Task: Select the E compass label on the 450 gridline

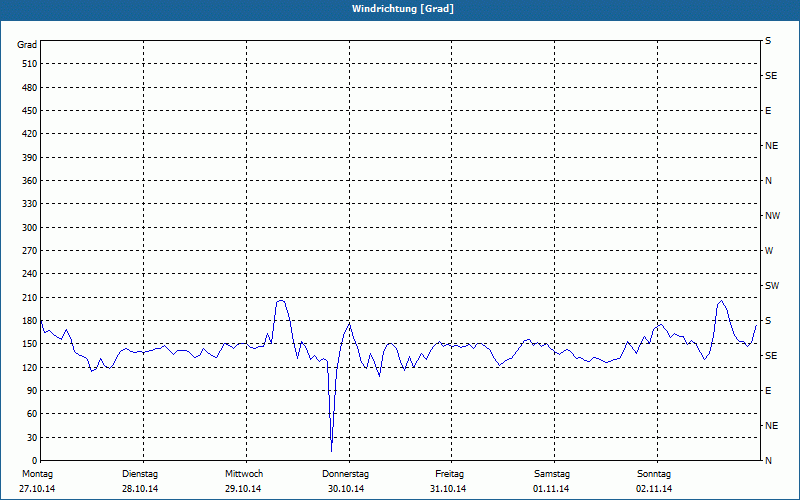Action: pyautogui.click(x=768, y=111)
